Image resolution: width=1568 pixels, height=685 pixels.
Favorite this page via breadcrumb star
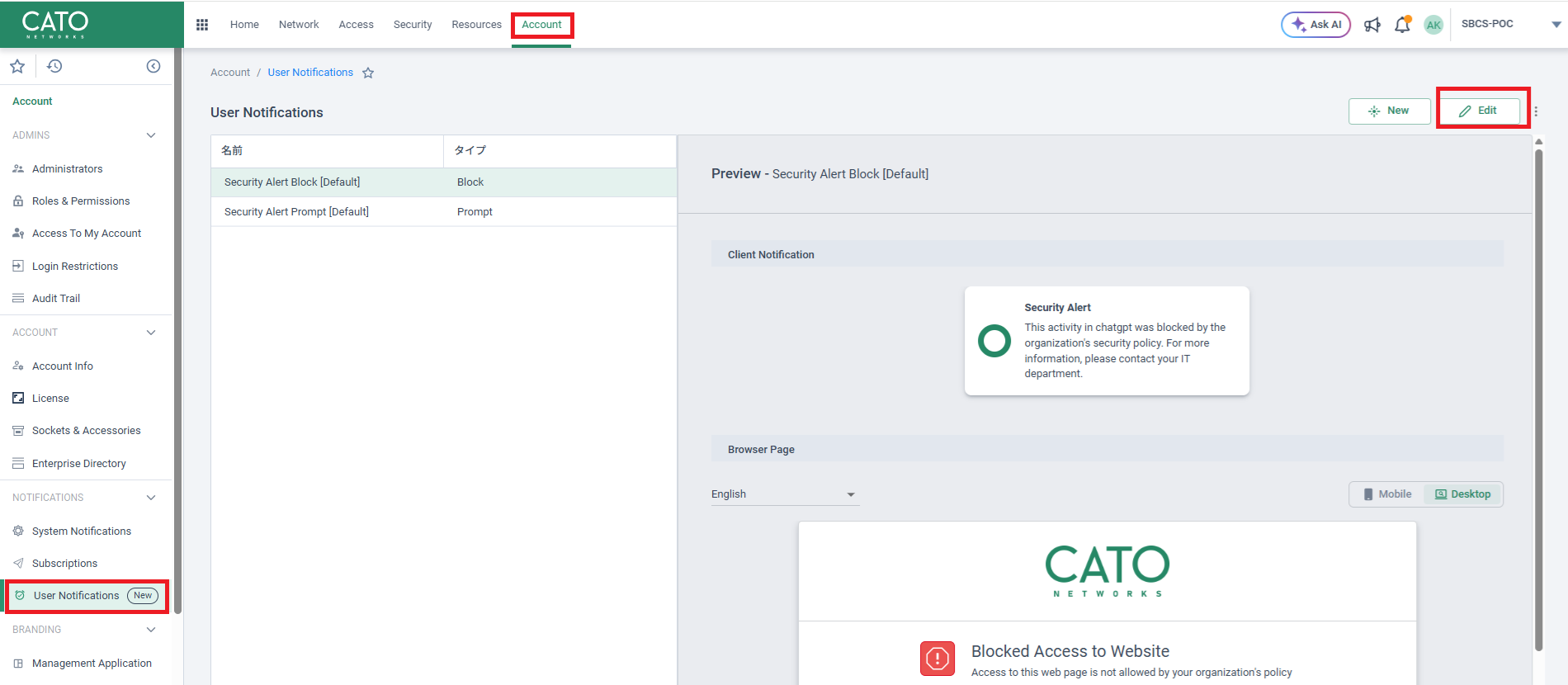click(368, 73)
